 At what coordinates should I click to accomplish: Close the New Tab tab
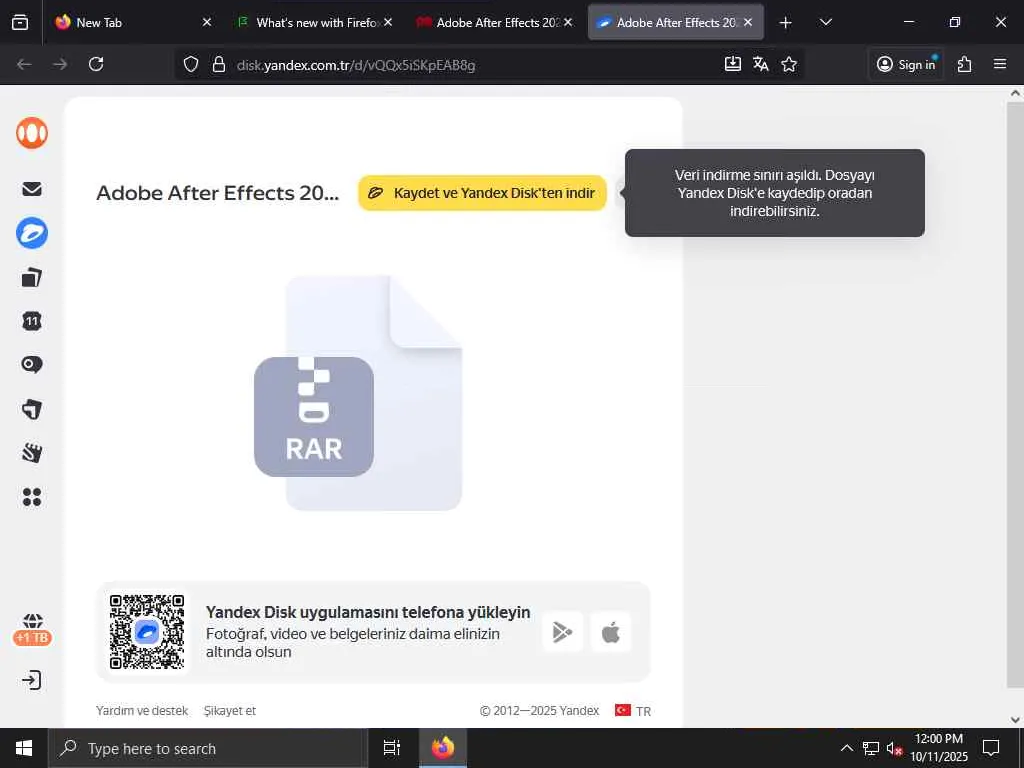click(x=207, y=22)
